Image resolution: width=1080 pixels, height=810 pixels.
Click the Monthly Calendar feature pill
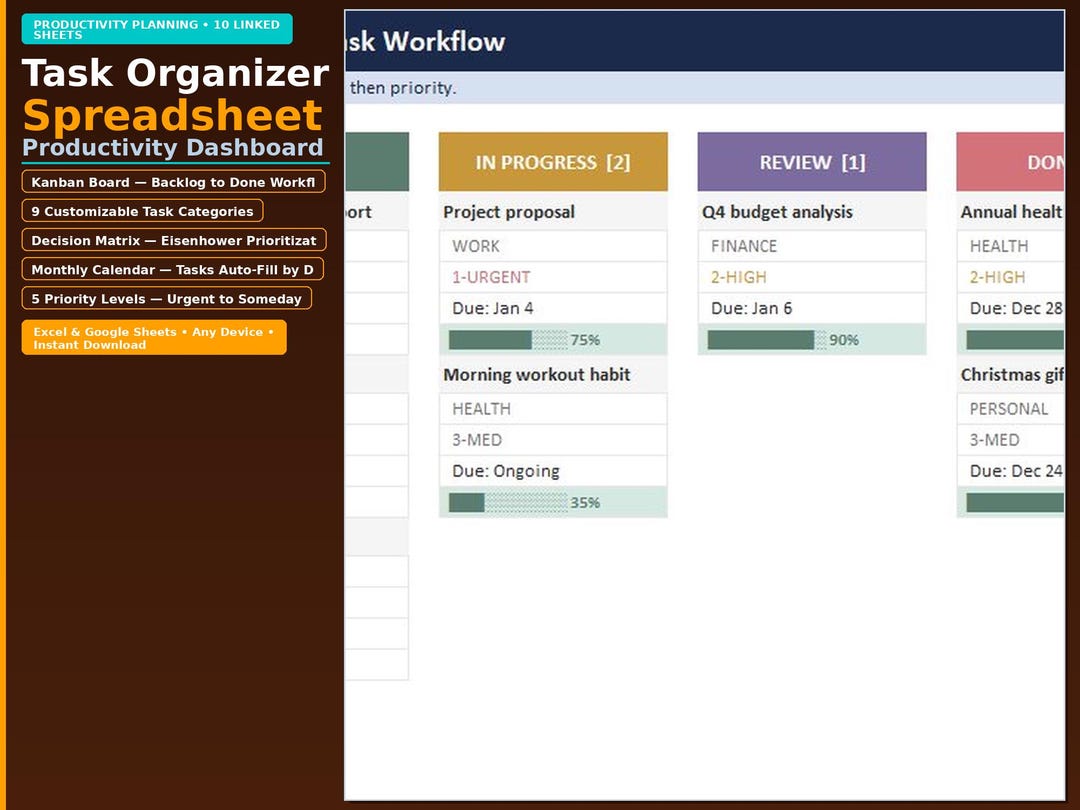[x=173, y=269]
